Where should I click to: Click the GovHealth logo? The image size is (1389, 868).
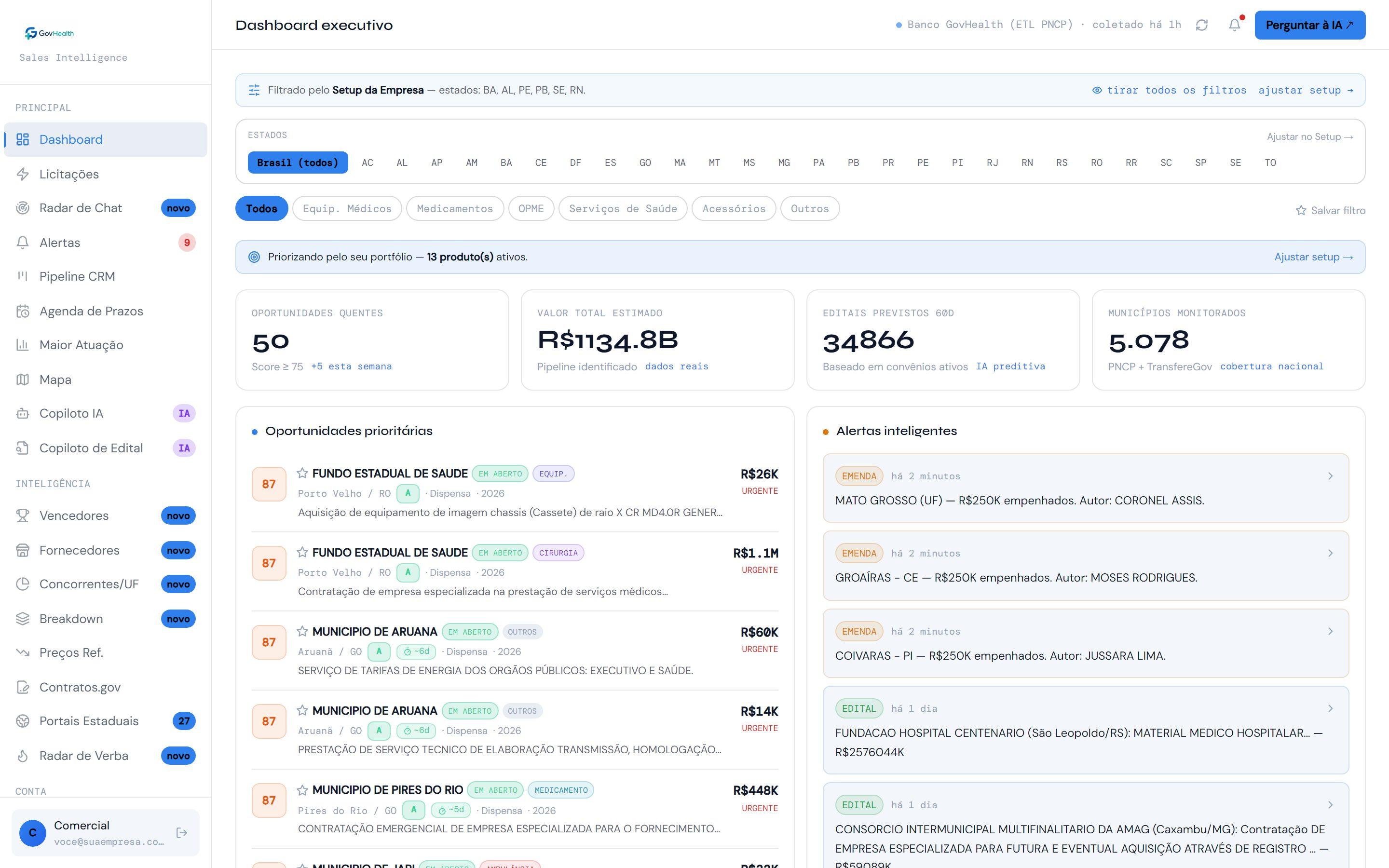(x=49, y=33)
